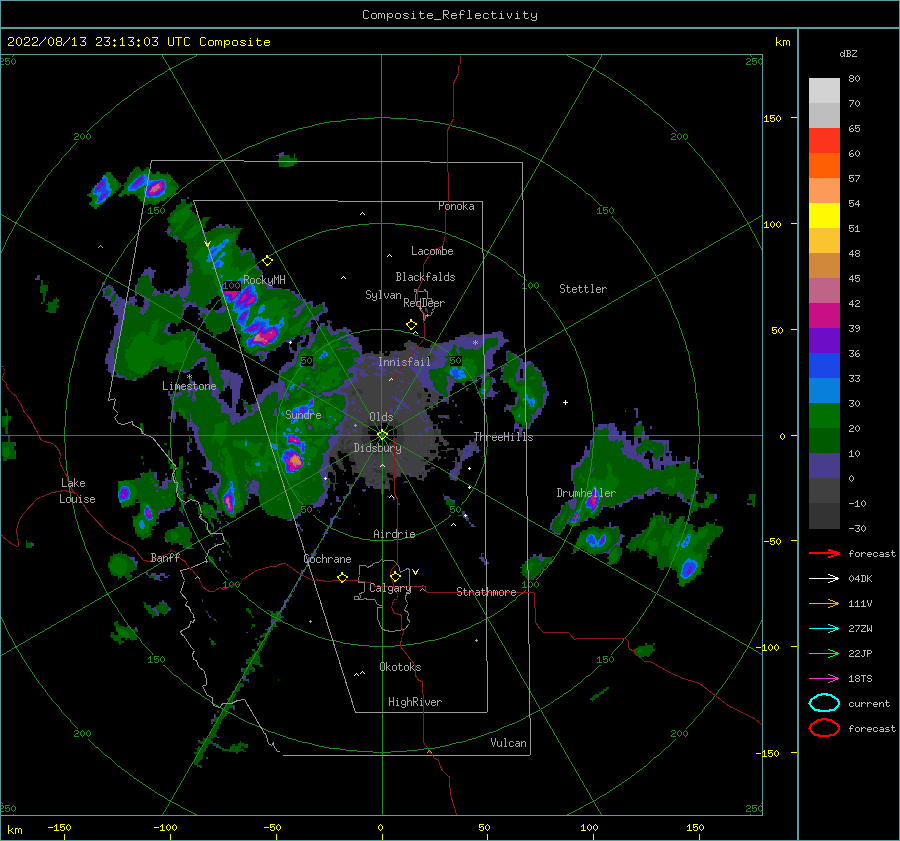Image resolution: width=900 pixels, height=841 pixels.
Task: Click the Vulcan town label
Action: [x=509, y=743]
